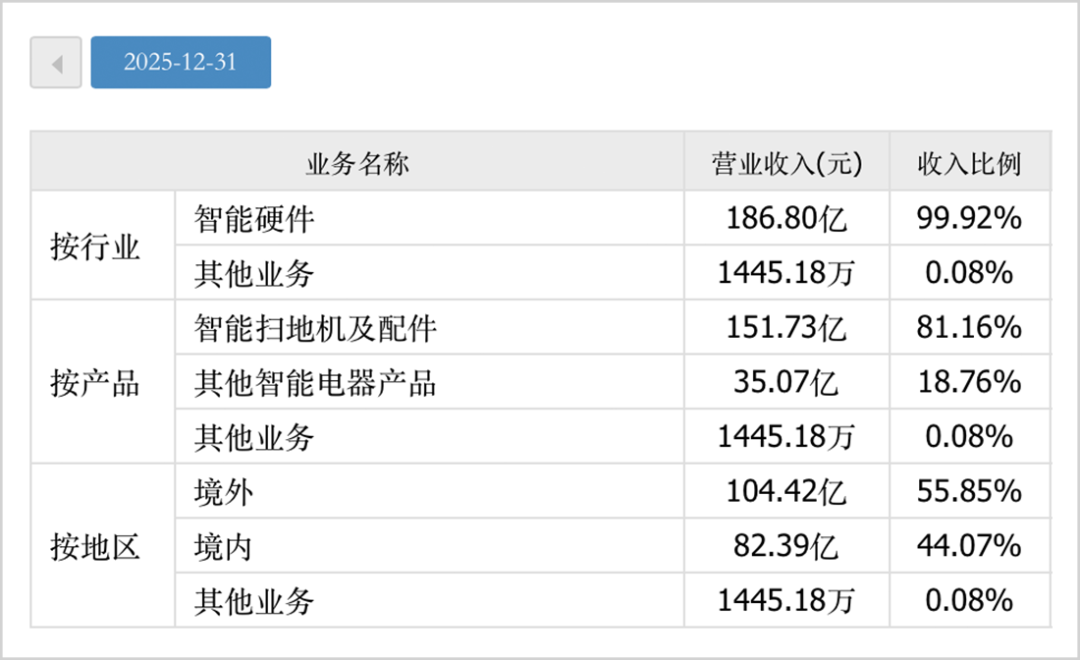Click the 35.07亿 revenue value
The image size is (1080, 660).
pos(786,383)
